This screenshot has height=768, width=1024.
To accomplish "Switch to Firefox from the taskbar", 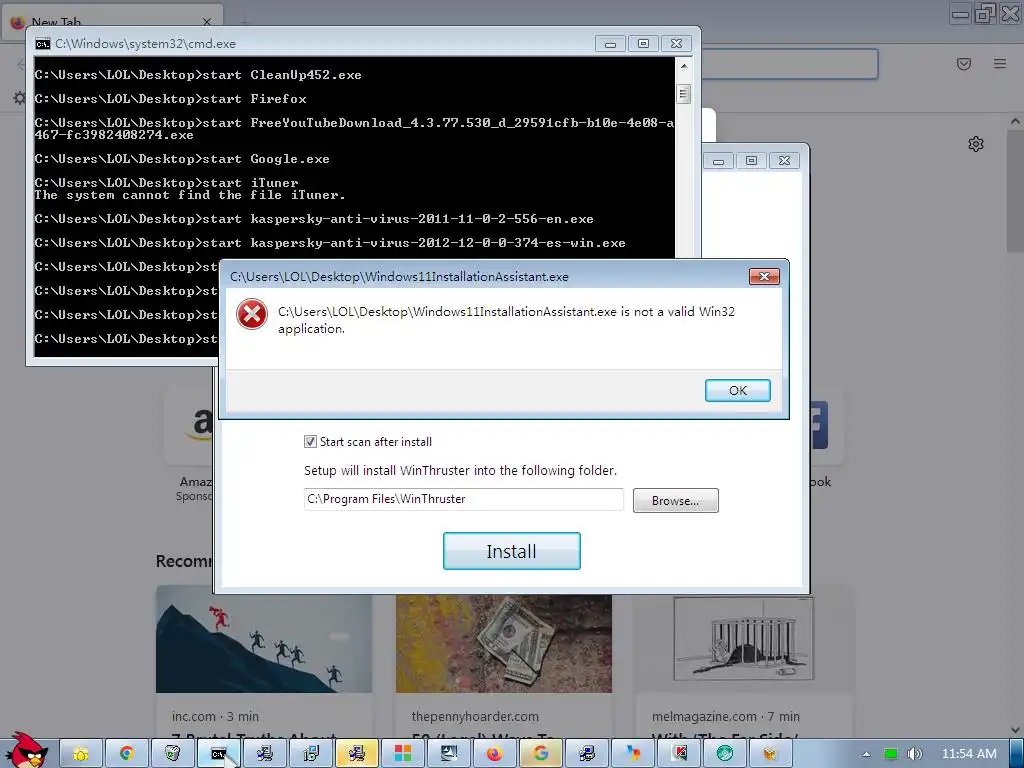I will click(494, 754).
